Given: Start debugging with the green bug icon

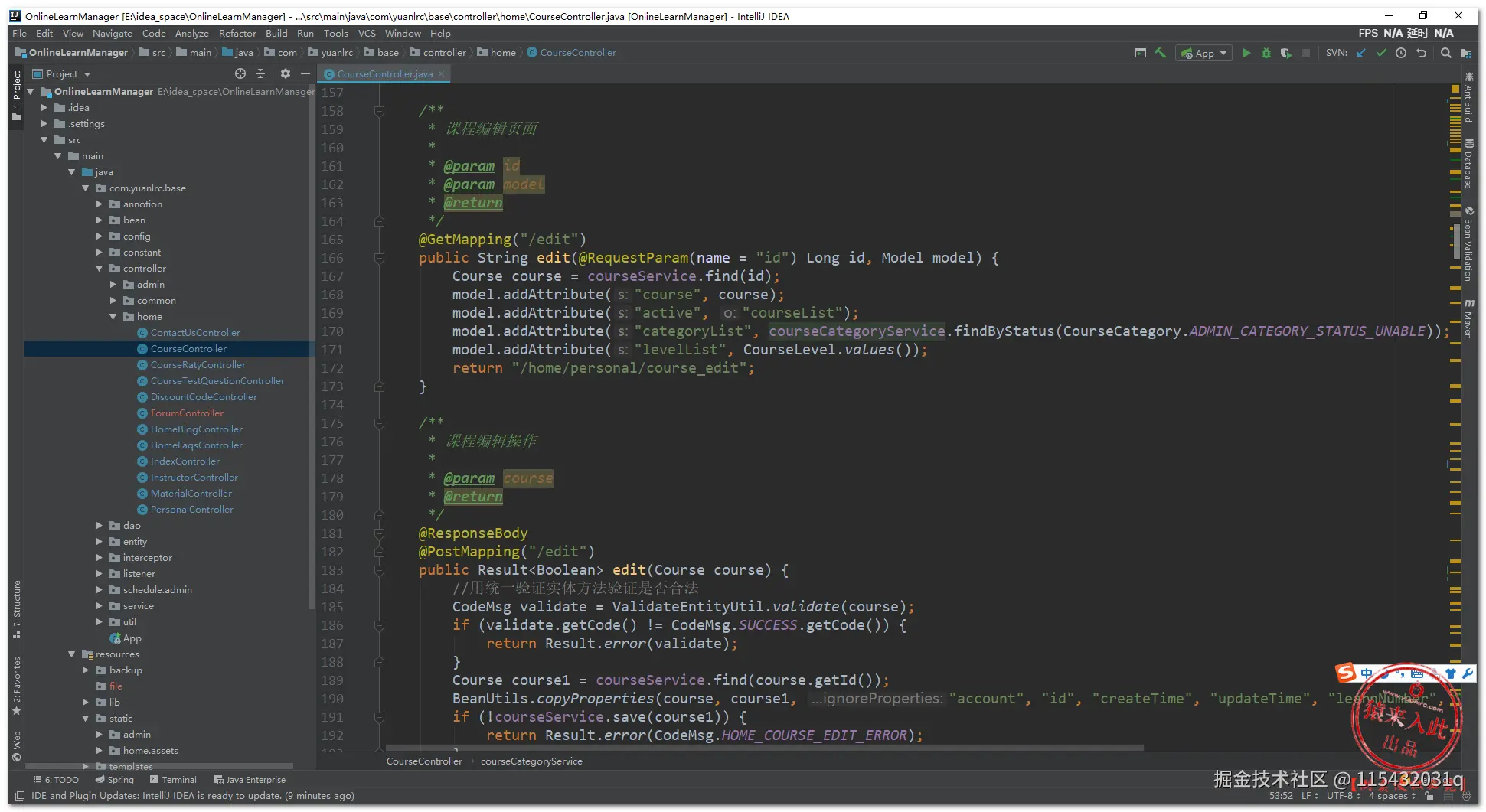Looking at the screenshot, I should coord(1266,53).
